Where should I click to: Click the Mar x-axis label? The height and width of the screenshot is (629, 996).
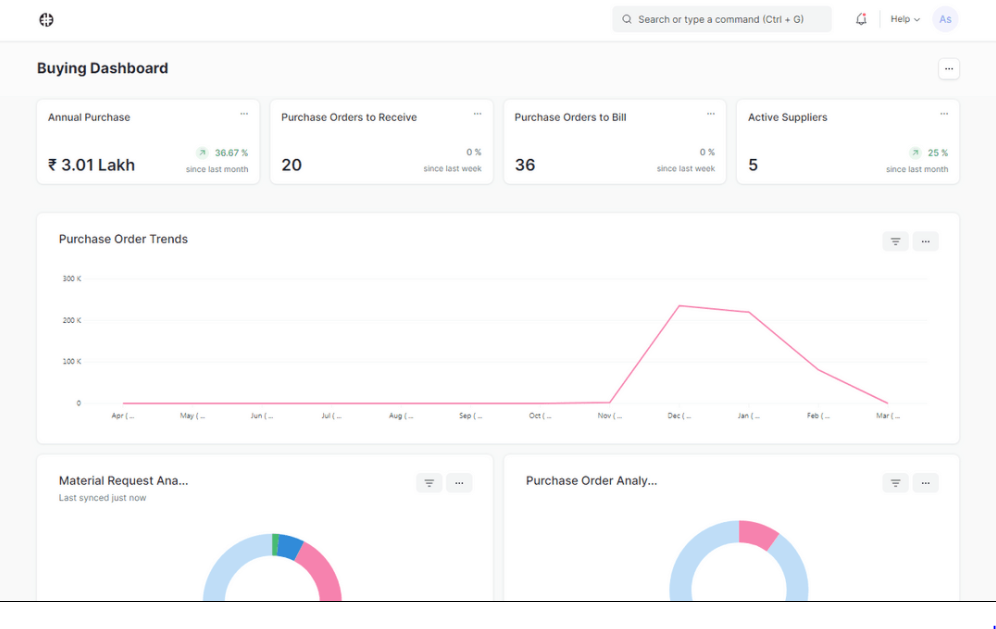887,416
